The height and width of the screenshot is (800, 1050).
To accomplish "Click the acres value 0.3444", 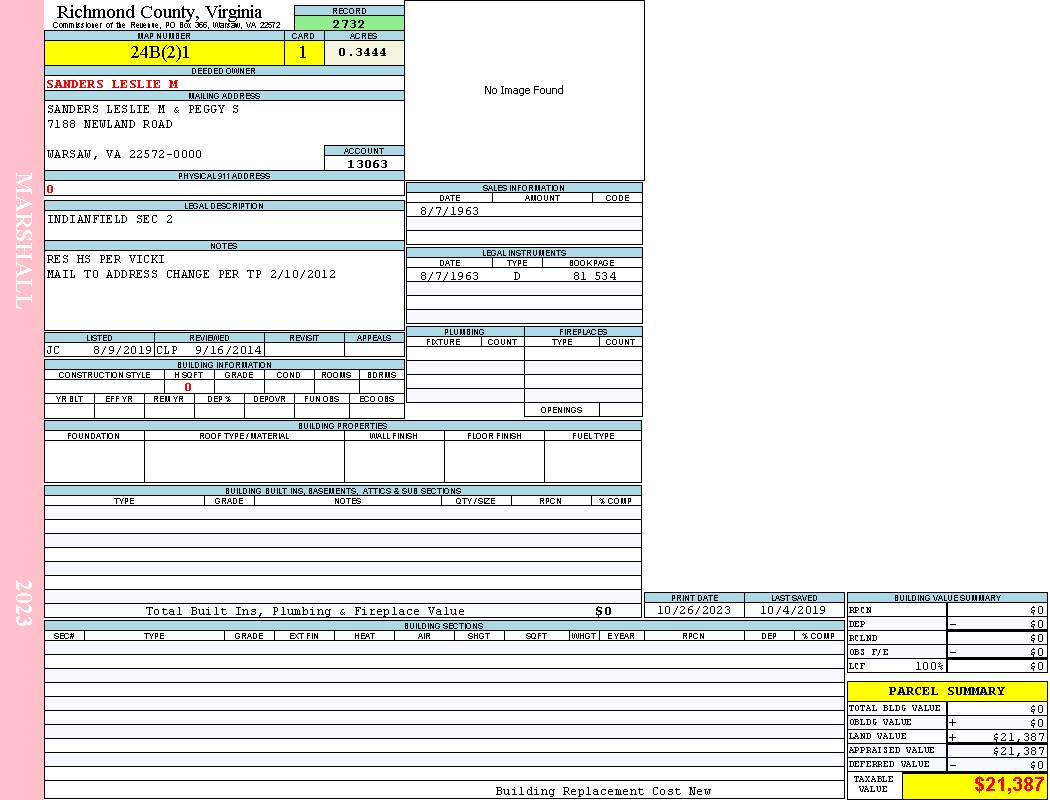I will (x=363, y=53).
